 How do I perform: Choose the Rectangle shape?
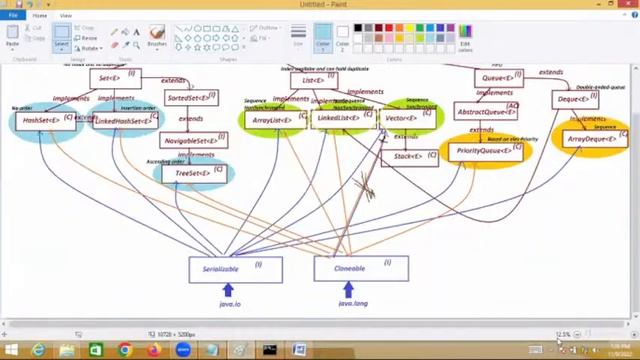coord(207,29)
